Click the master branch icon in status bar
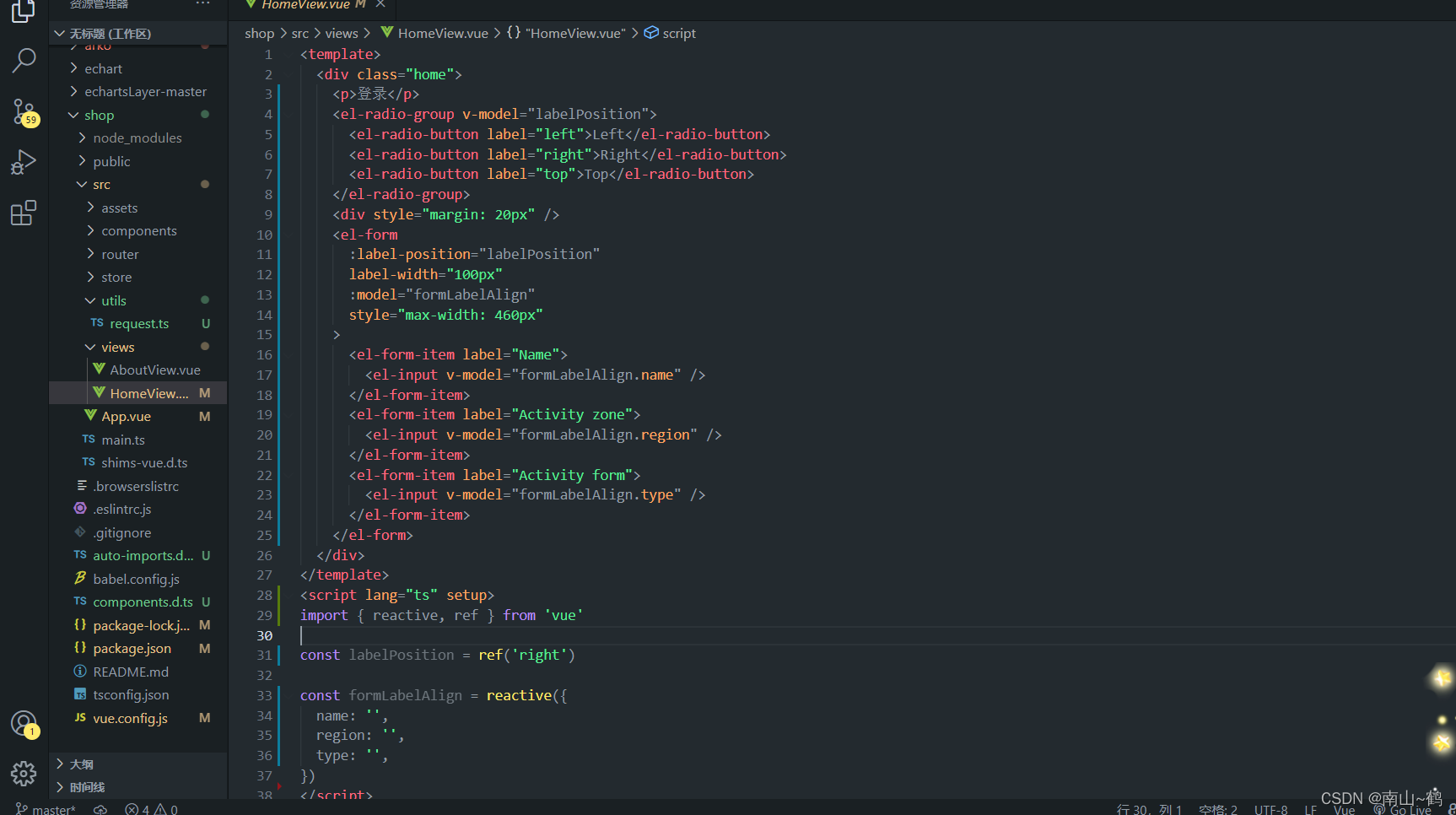Image resolution: width=1456 pixels, height=815 pixels. click(x=22, y=809)
